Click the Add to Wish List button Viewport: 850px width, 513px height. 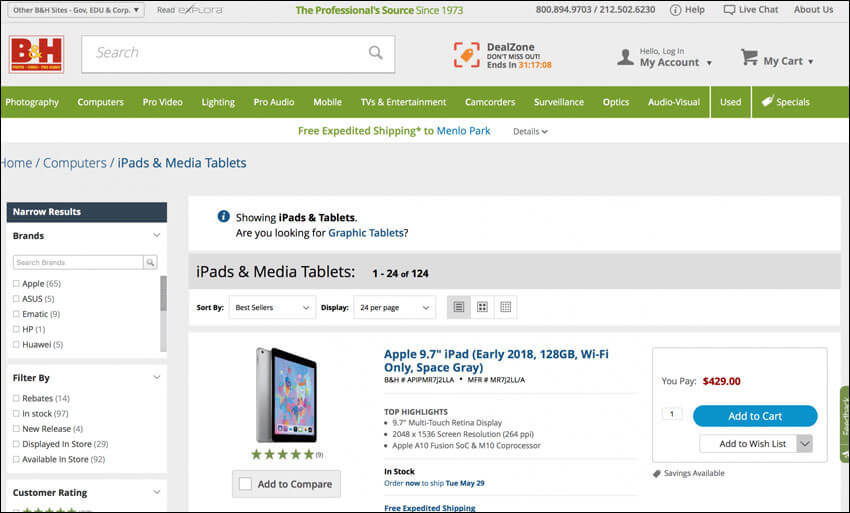click(x=749, y=444)
